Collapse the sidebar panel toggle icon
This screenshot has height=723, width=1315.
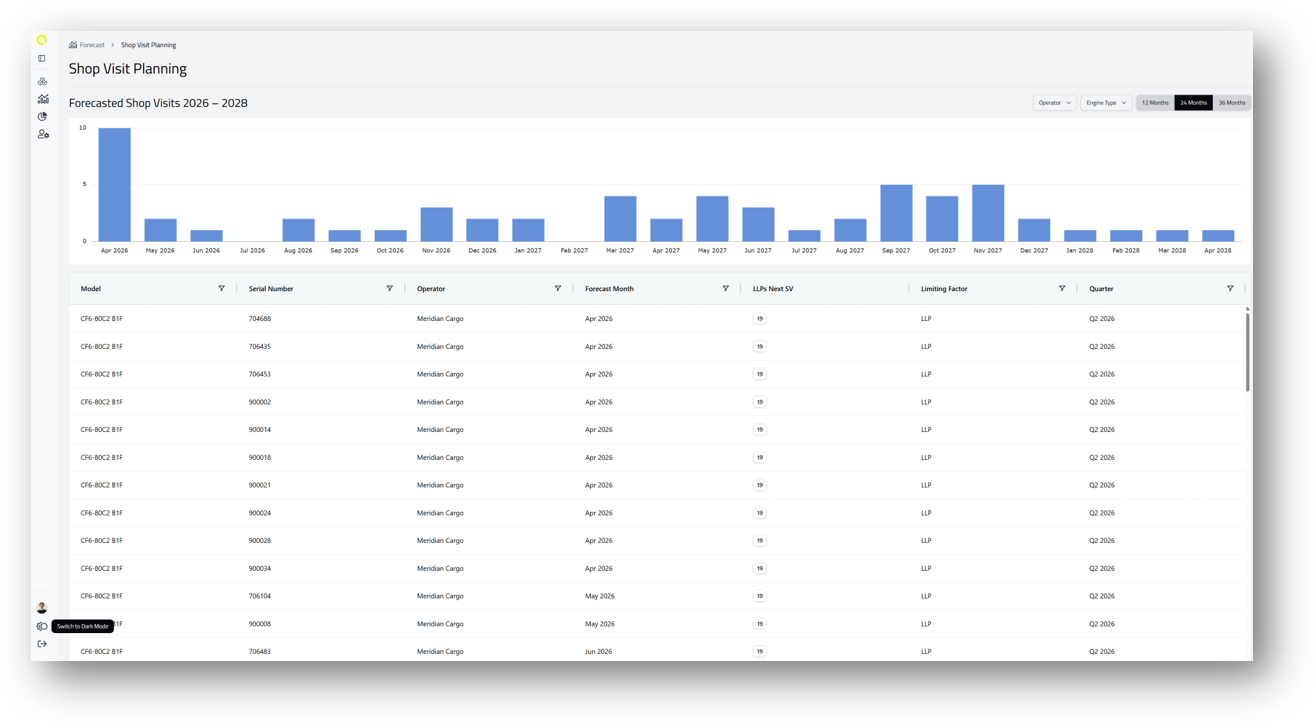42,59
